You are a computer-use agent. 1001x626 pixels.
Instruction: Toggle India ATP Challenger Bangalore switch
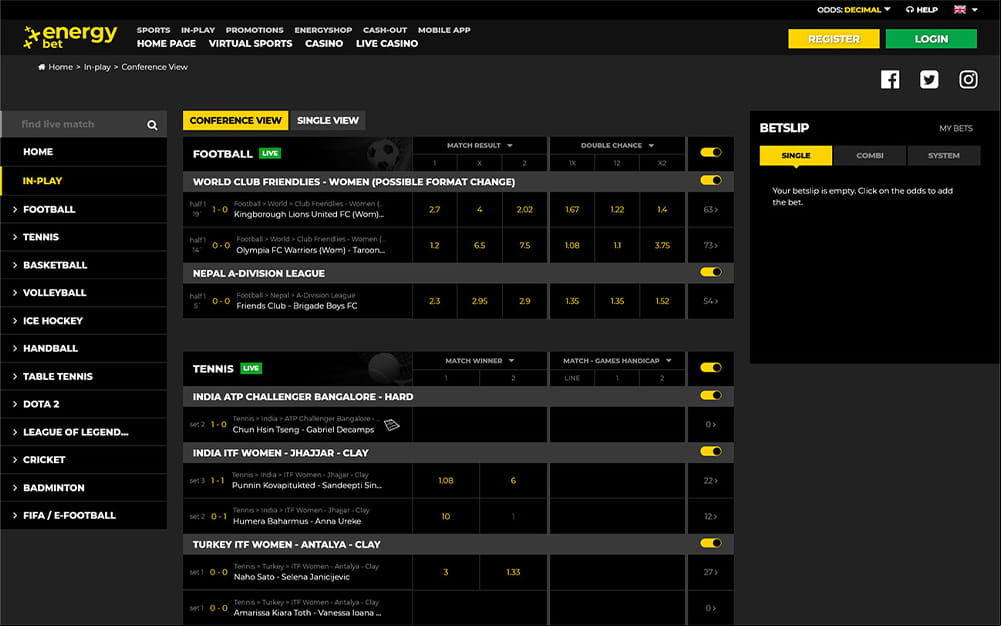point(711,396)
